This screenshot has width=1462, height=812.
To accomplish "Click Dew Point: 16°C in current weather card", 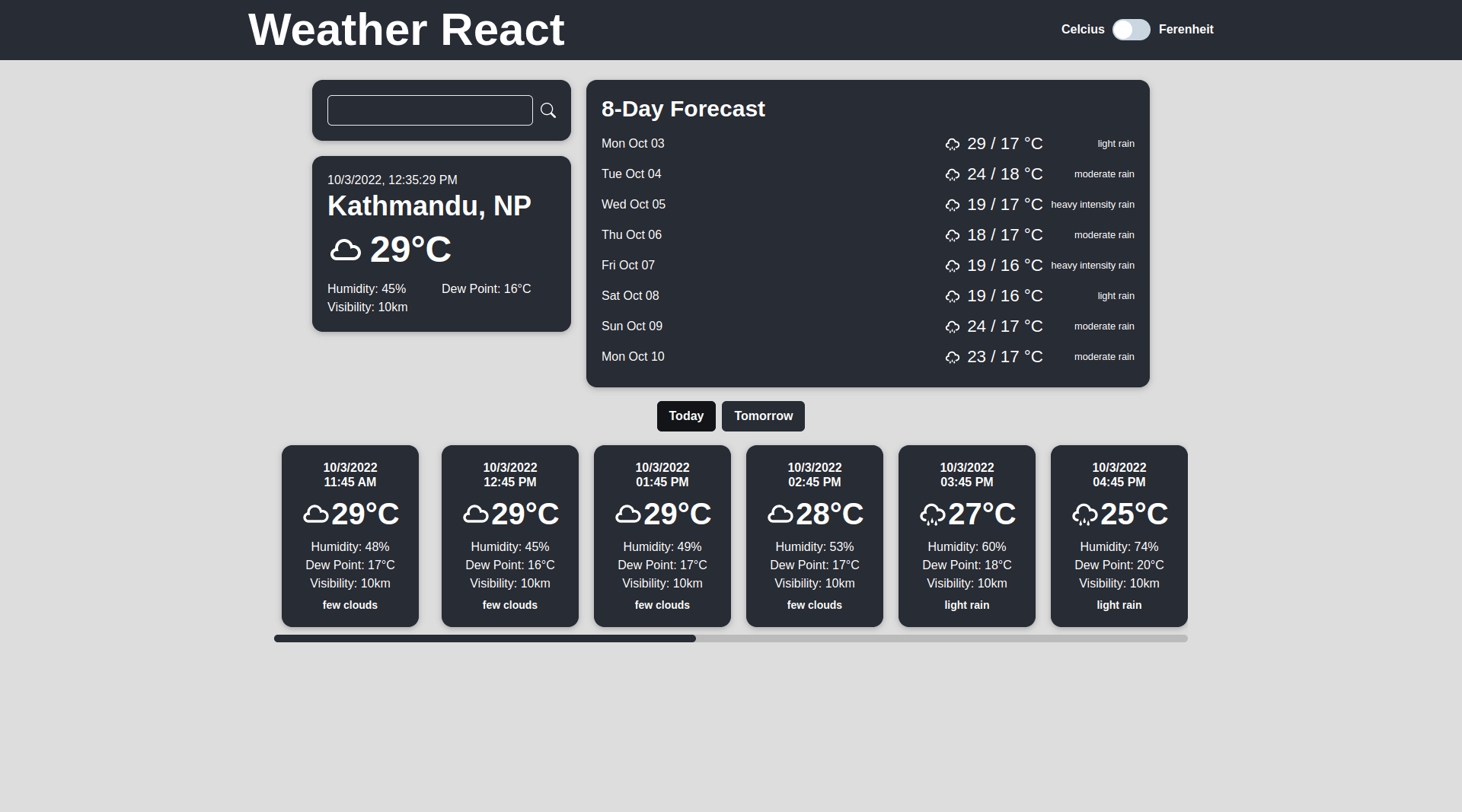I will coord(486,289).
